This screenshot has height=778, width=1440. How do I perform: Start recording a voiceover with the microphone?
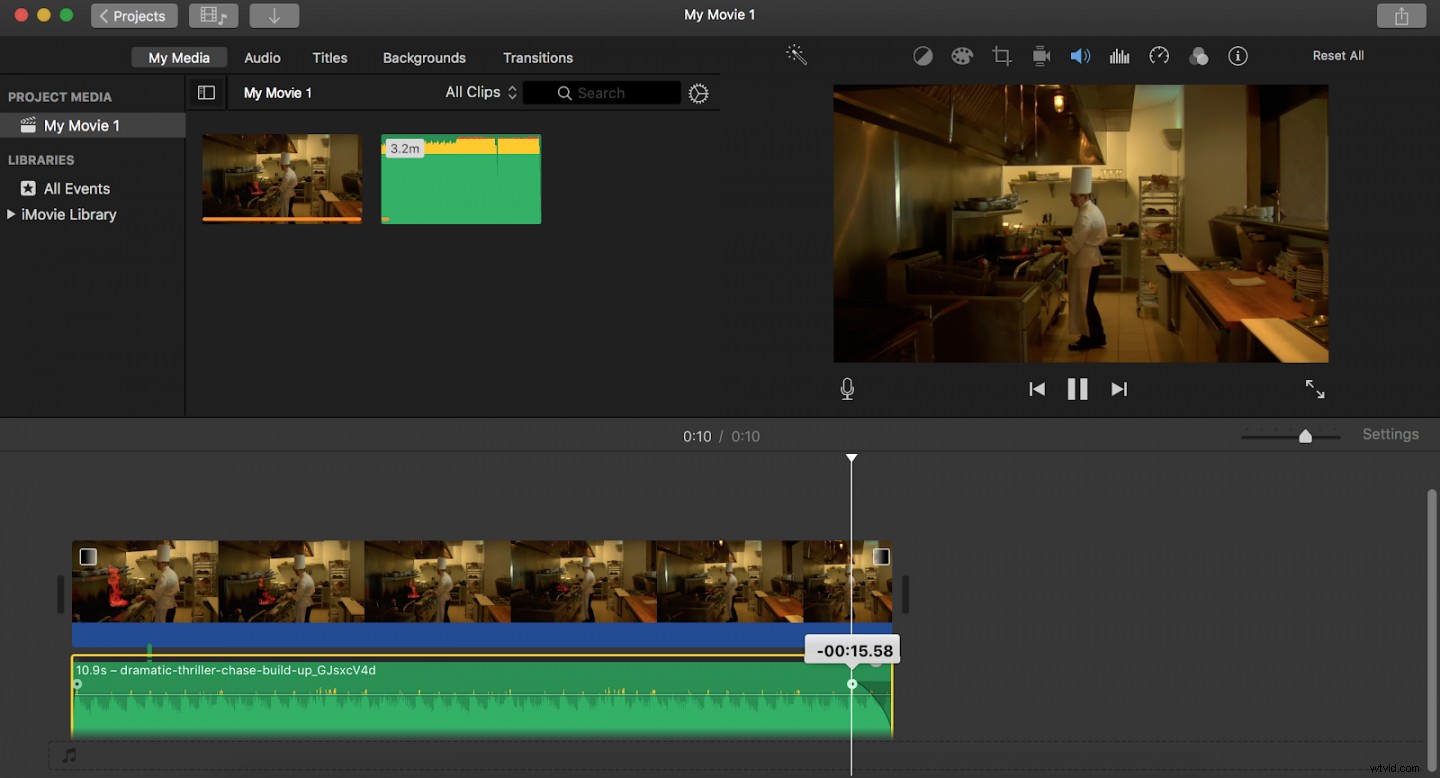pos(846,388)
